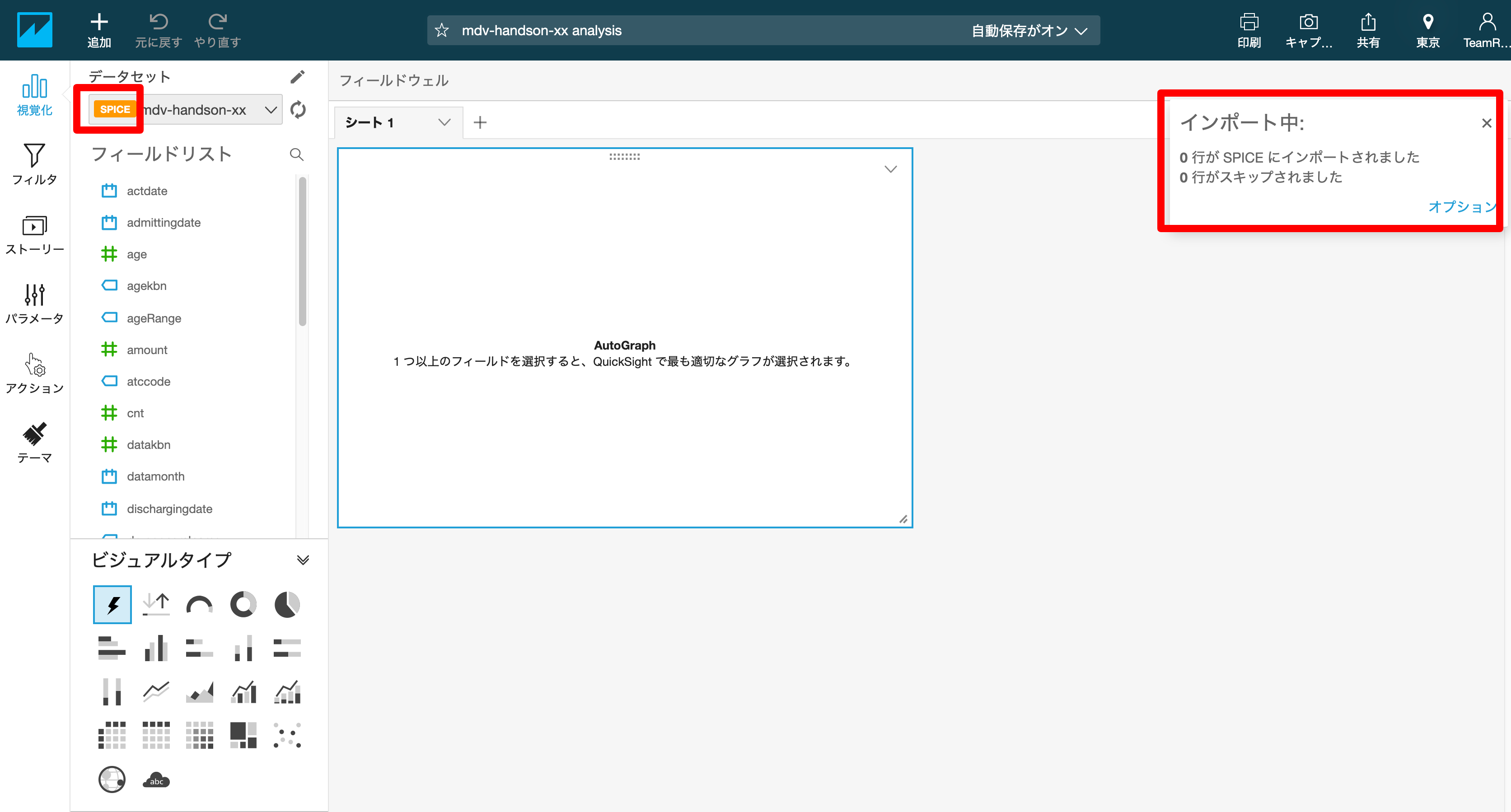This screenshot has height=812, width=1511.
Task: Open the 自動保存がオン dropdown
Action: (x=1029, y=31)
